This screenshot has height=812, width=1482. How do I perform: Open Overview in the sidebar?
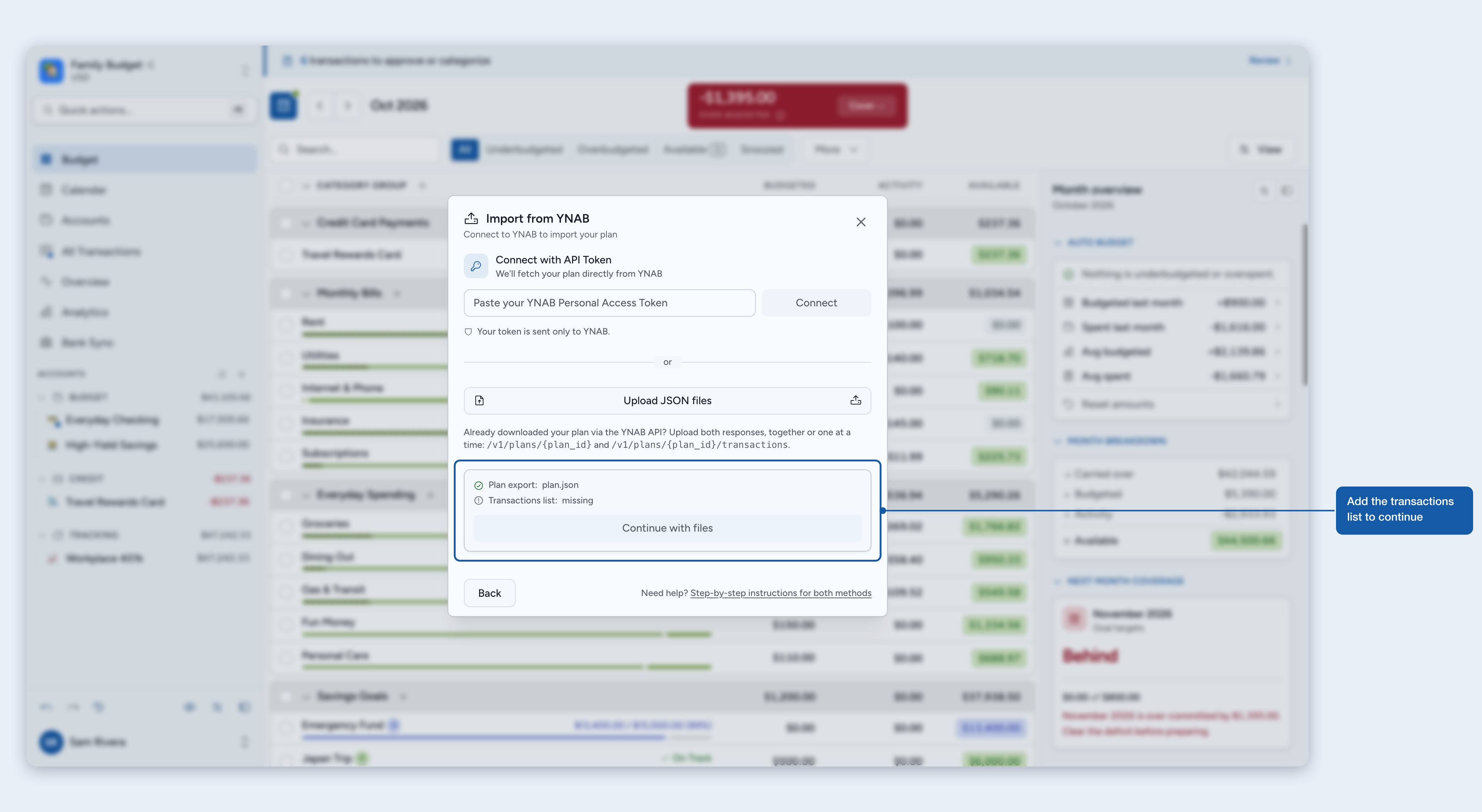145,282
